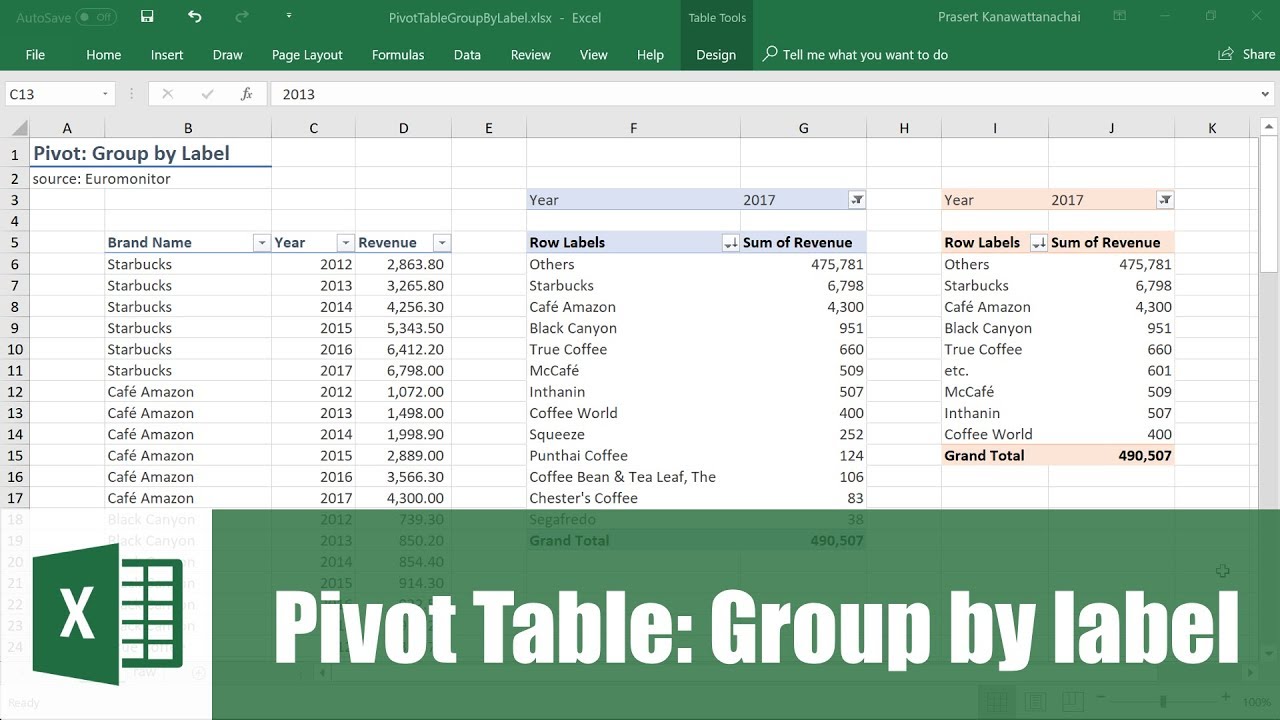
Task: Select column G header
Action: 804,128
